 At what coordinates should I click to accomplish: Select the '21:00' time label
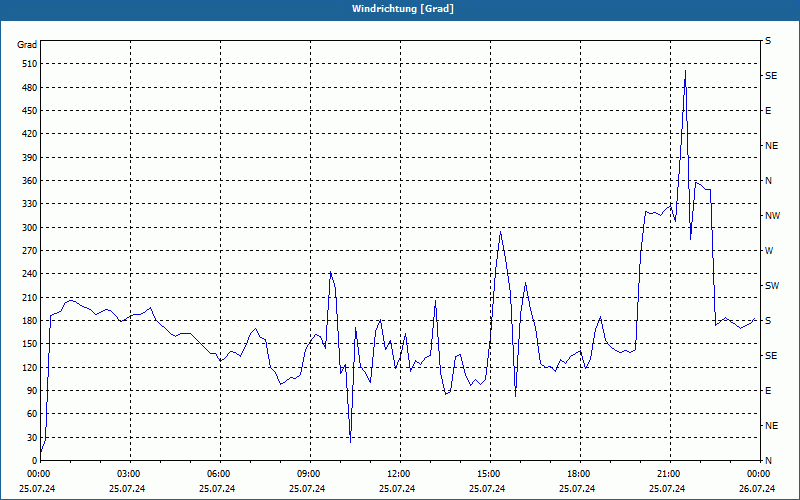(670, 474)
